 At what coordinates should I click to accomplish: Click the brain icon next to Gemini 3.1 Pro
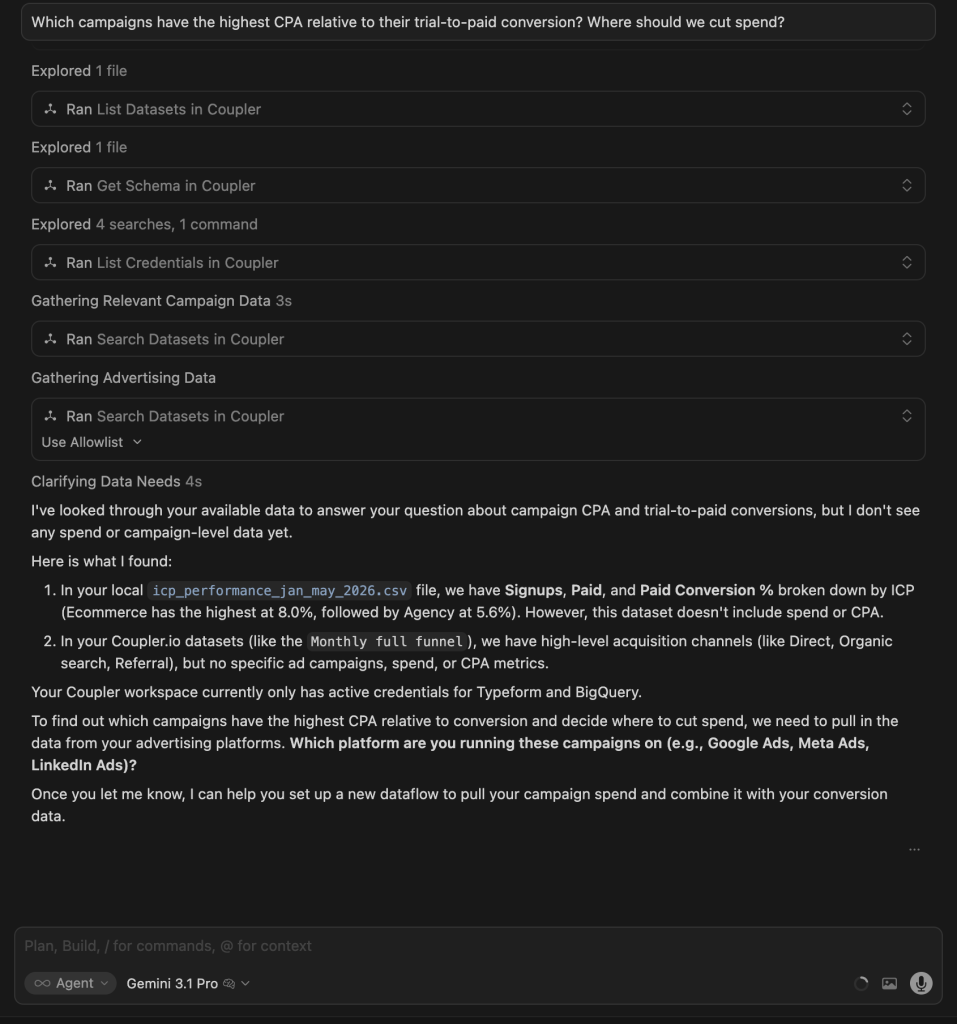229,984
